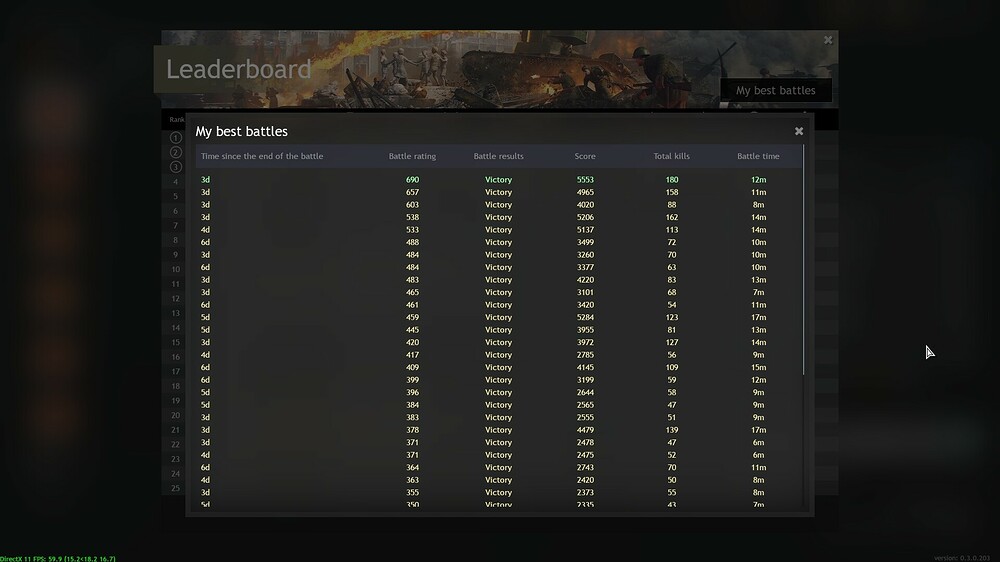1000x562 pixels.
Task: Click the Leaderboard title banner
Action: (x=239, y=69)
